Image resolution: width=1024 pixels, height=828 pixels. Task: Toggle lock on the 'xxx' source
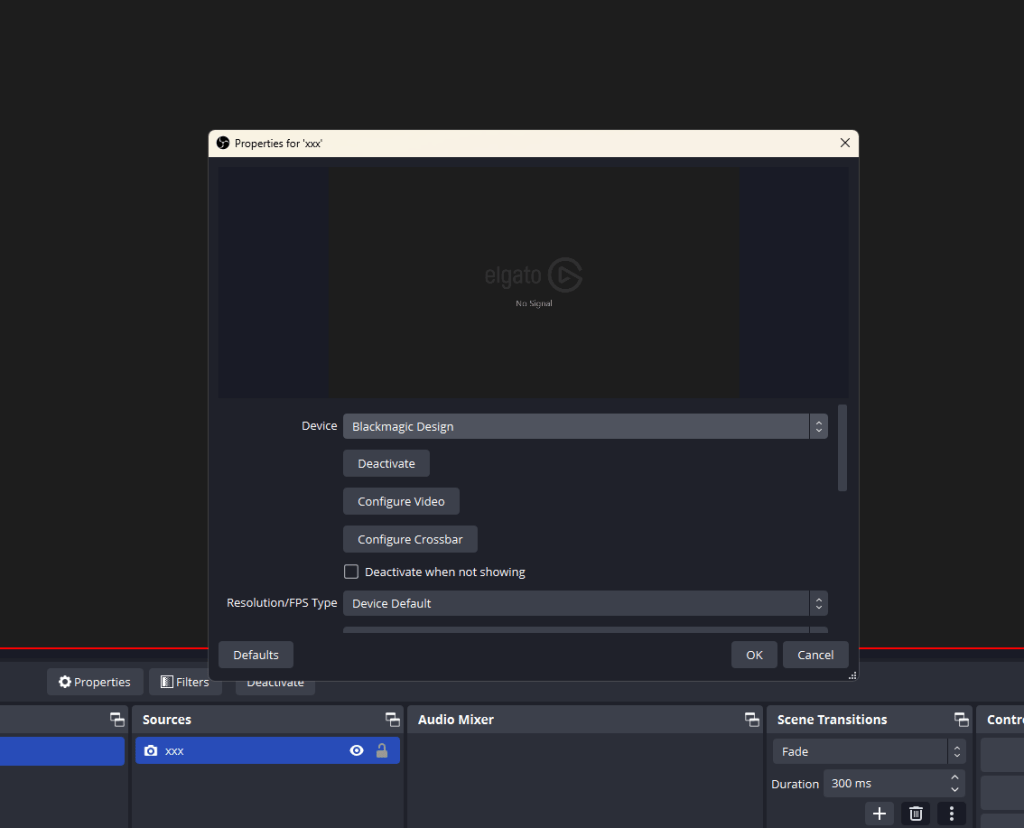(382, 751)
